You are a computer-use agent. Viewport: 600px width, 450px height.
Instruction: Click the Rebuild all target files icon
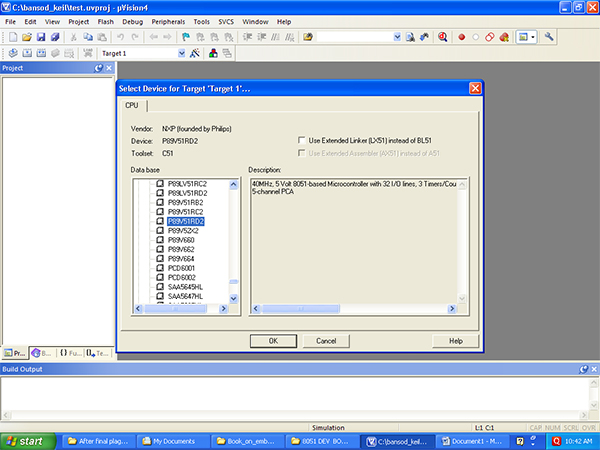[41, 53]
